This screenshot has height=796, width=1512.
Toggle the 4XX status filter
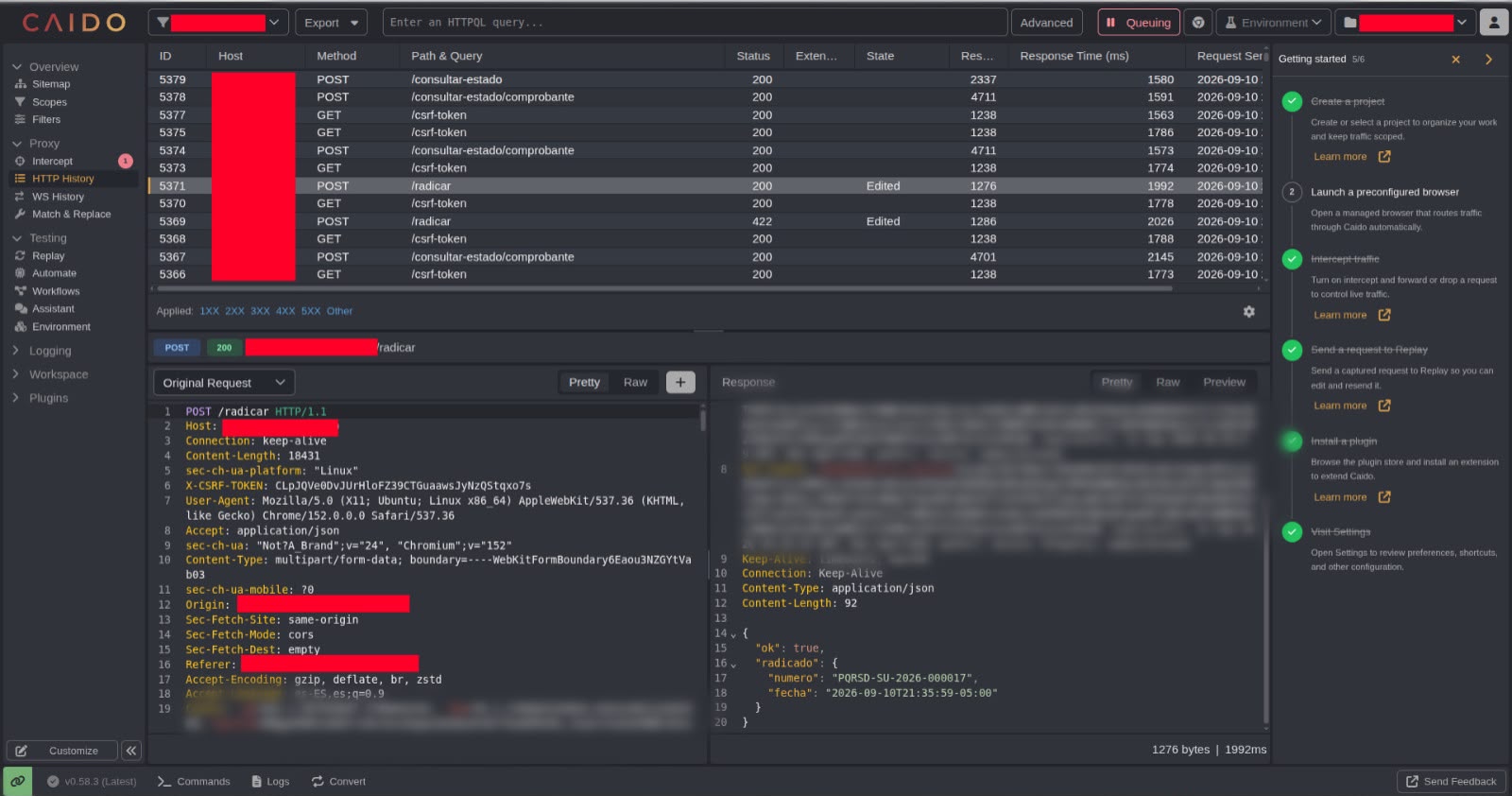point(285,311)
